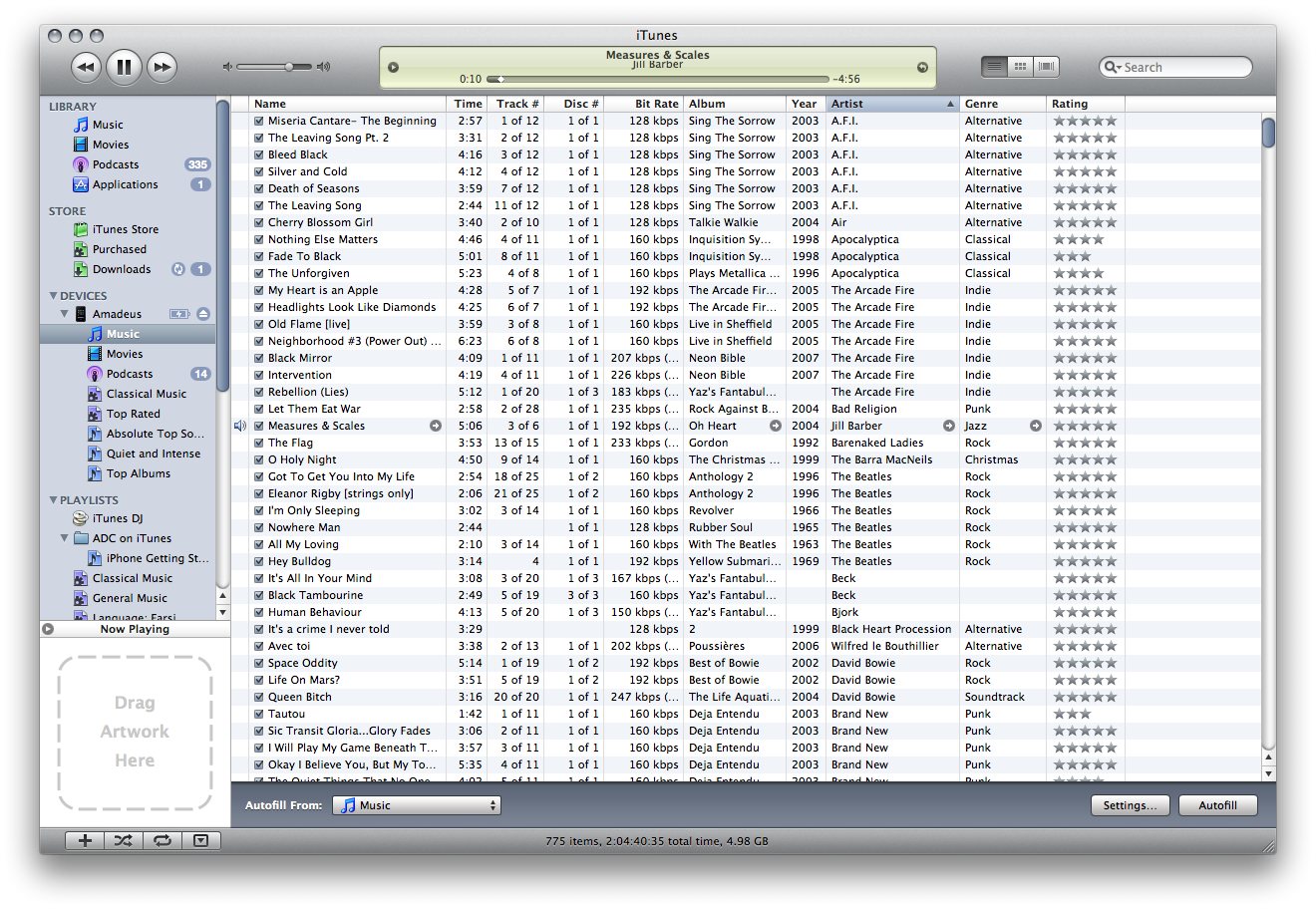
Task: Select Top Rated playlist under Amadeus
Action: [x=133, y=414]
